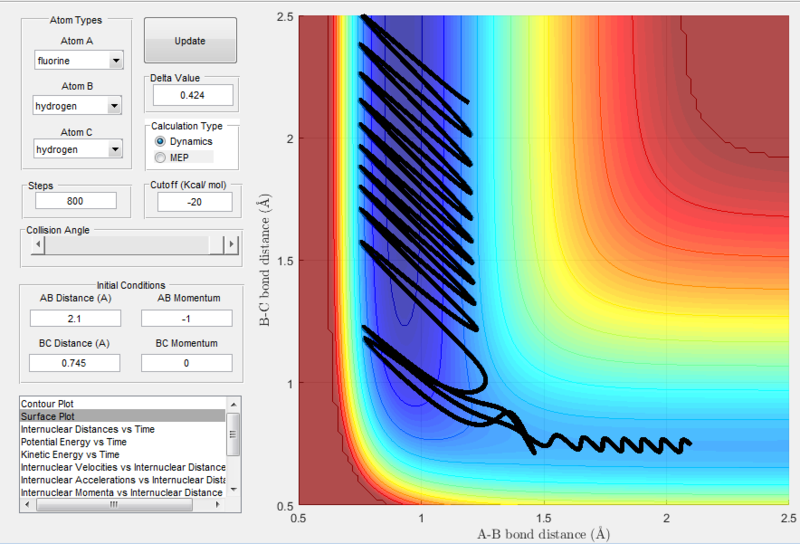Click the plot list scroll-down arrow

pos(233,489)
